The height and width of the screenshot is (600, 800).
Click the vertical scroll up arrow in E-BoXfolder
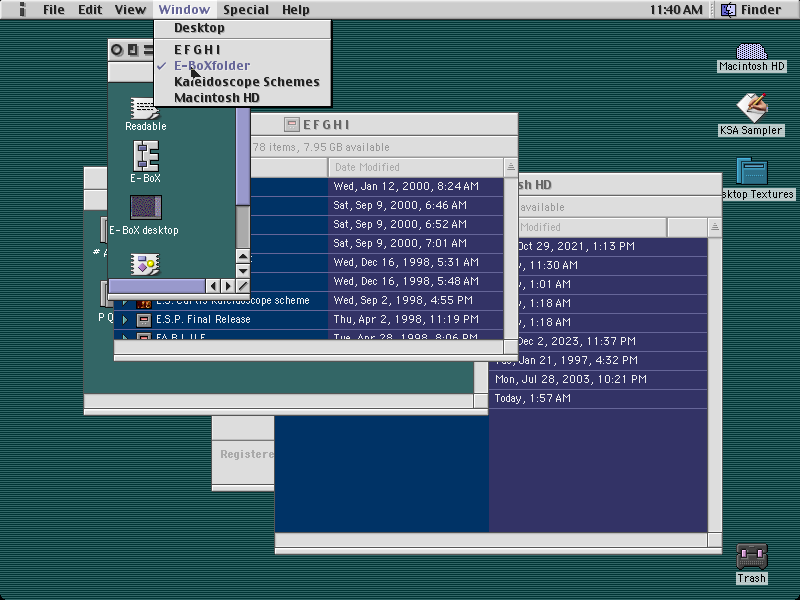(x=243, y=256)
